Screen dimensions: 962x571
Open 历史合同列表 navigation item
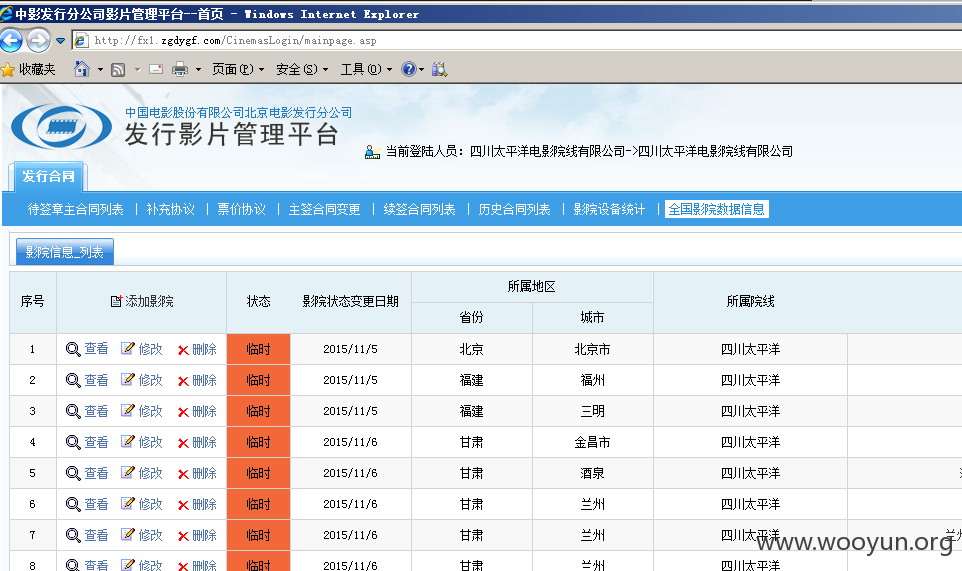pyautogui.click(x=514, y=210)
